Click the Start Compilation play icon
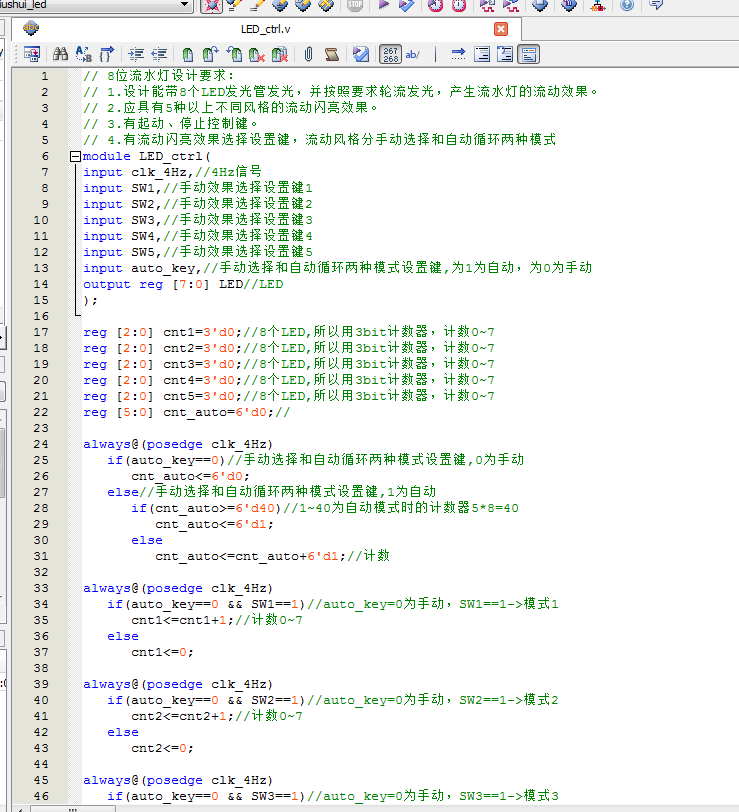 pos(383,6)
